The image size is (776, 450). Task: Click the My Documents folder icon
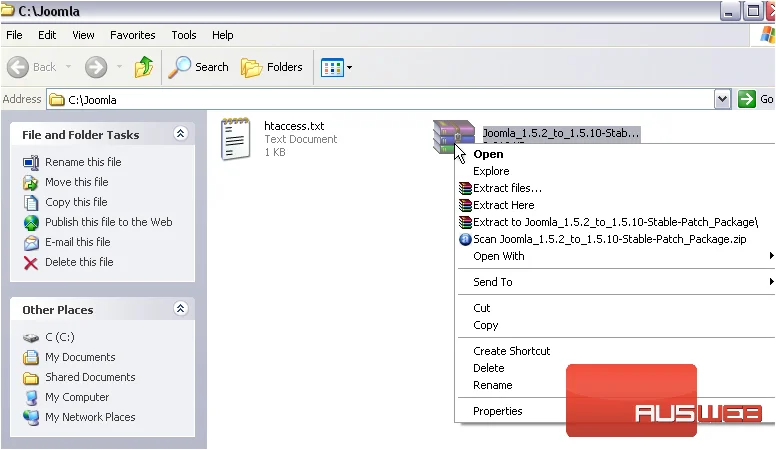[x=31, y=357]
